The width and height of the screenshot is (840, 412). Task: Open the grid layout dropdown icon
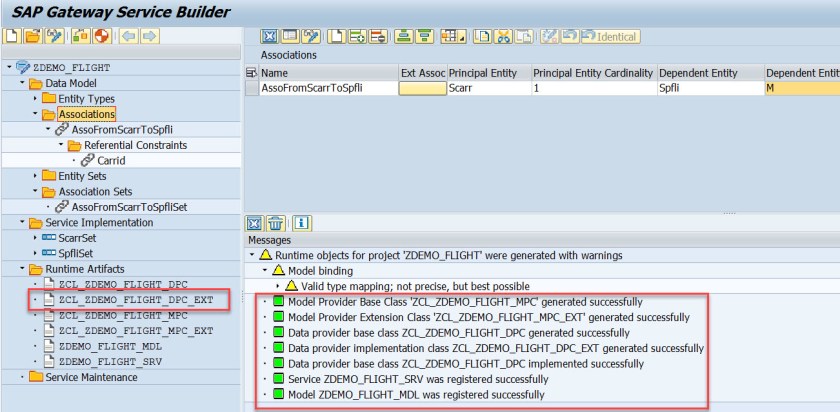point(453,36)
